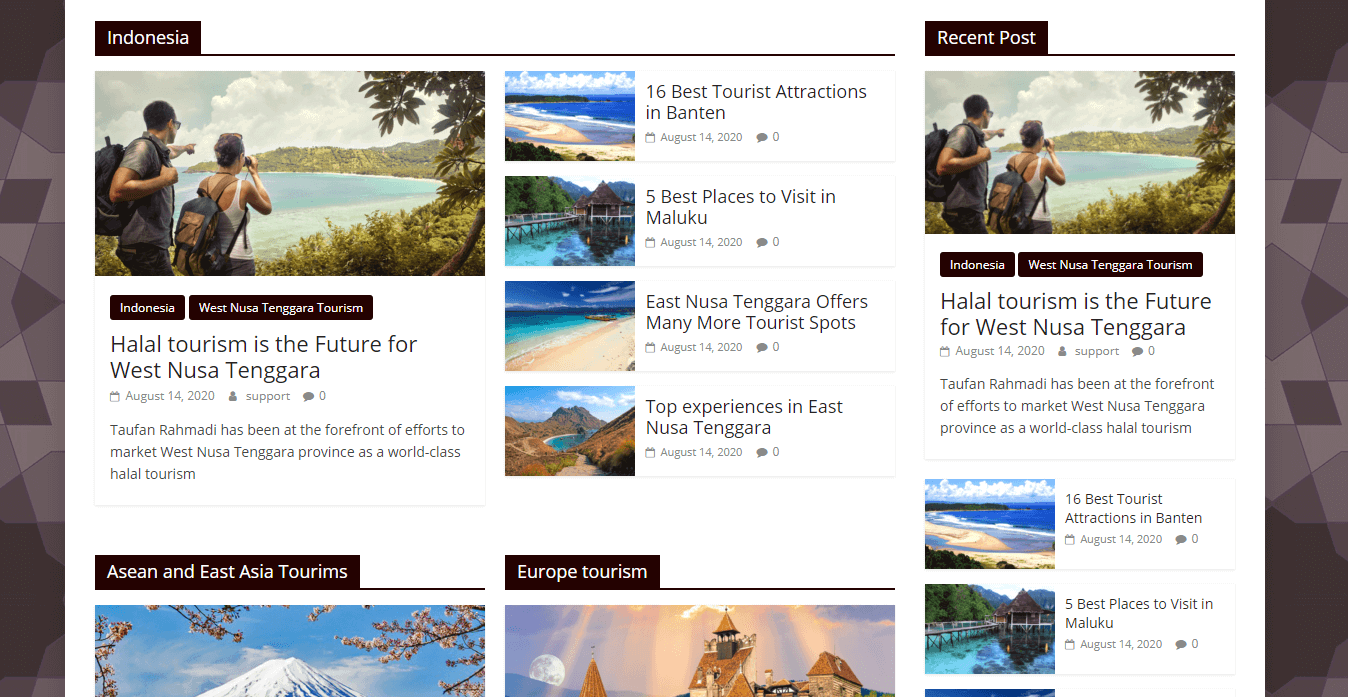Viewport: 1348px width, 697px height.
Task: Click comment icon beside sidebar 16 Best Tourist Attractions
Action: click(1181, 539)
